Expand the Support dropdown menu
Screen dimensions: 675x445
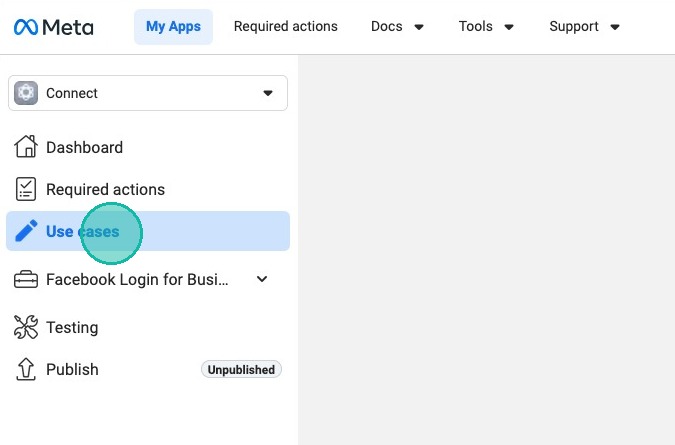click(585, 27)
